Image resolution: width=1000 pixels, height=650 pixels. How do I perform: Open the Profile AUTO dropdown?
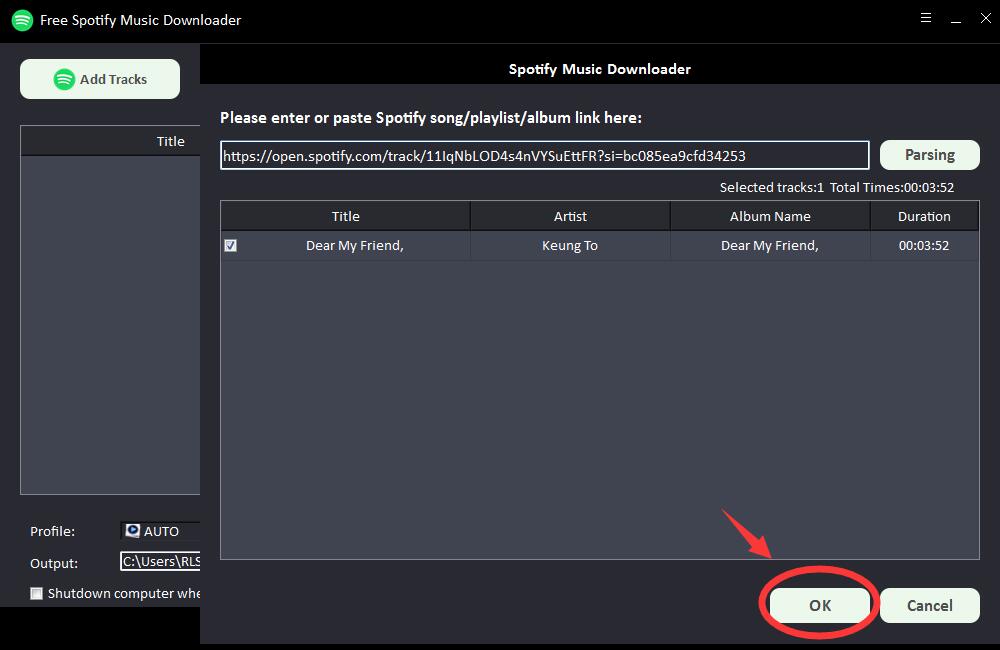(161, 531)
